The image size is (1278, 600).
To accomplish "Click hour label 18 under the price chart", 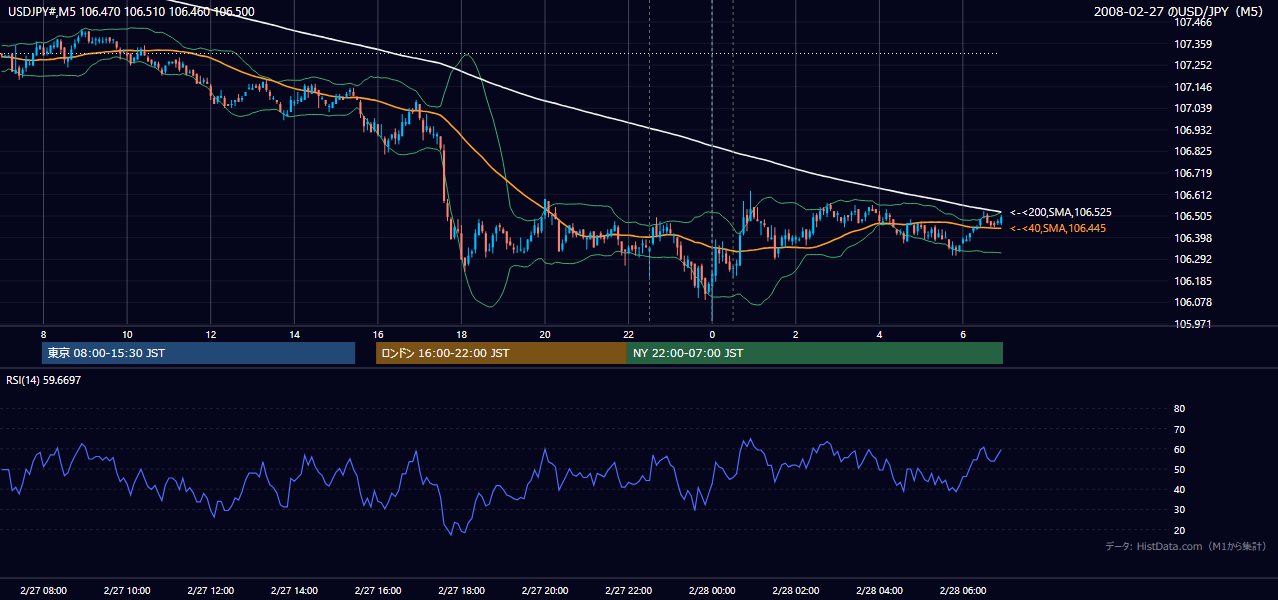I will pyautogui.click(x=461, y=333).
